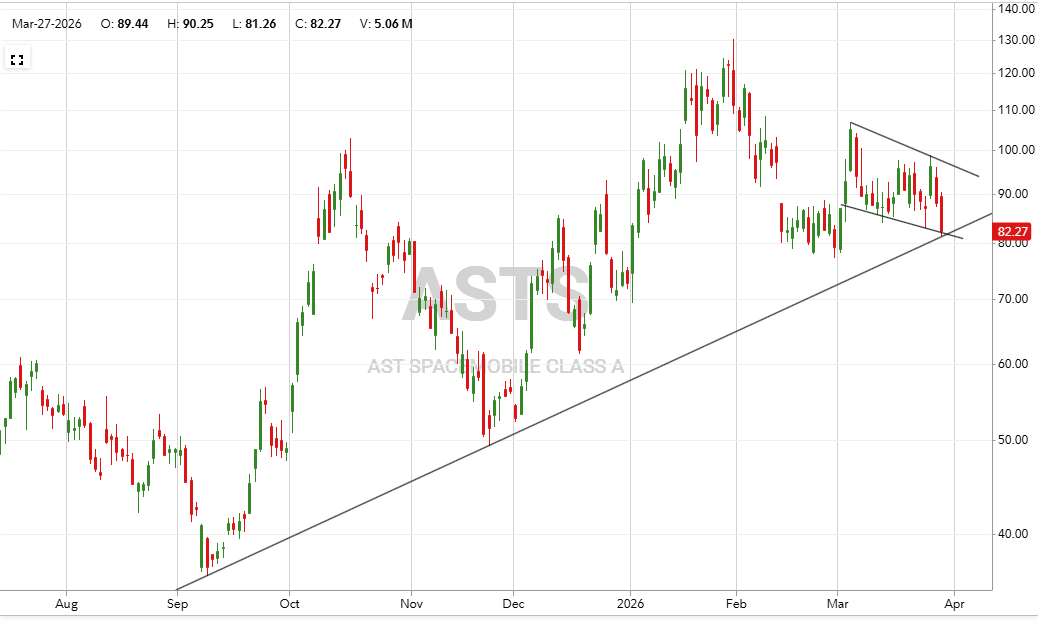Image resolution: width=1040 pixels, height=624 pixels.
Task: Click the 140.00 price axis label
Action: tap(1017, 9)
